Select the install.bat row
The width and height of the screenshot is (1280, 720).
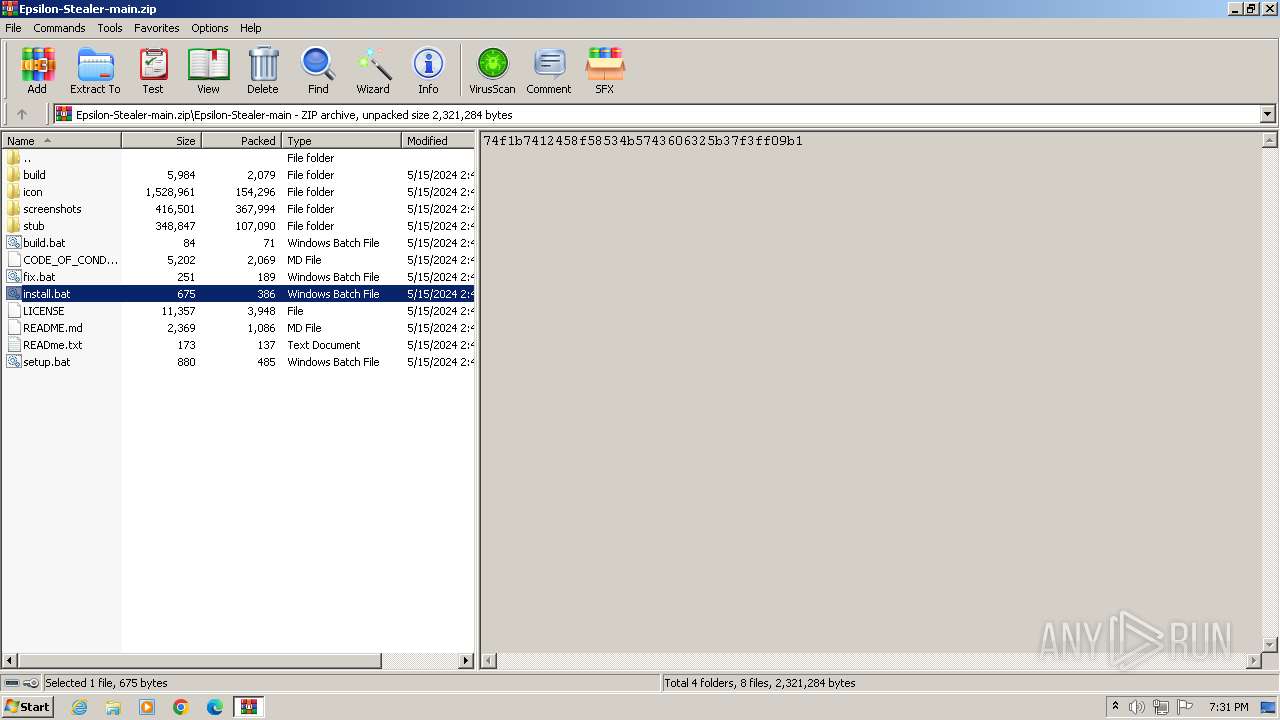239,294
